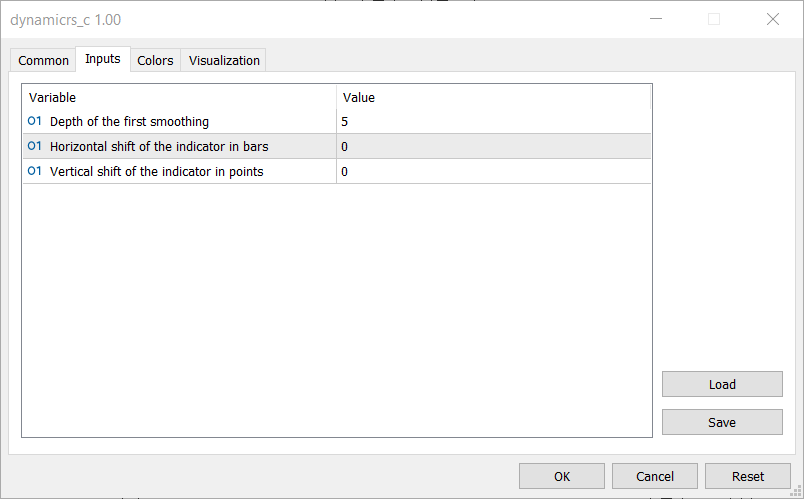Click the icon beside Vertical shift row
The image size is (804, 499).
pyautogui.click(x=34, y=172)
